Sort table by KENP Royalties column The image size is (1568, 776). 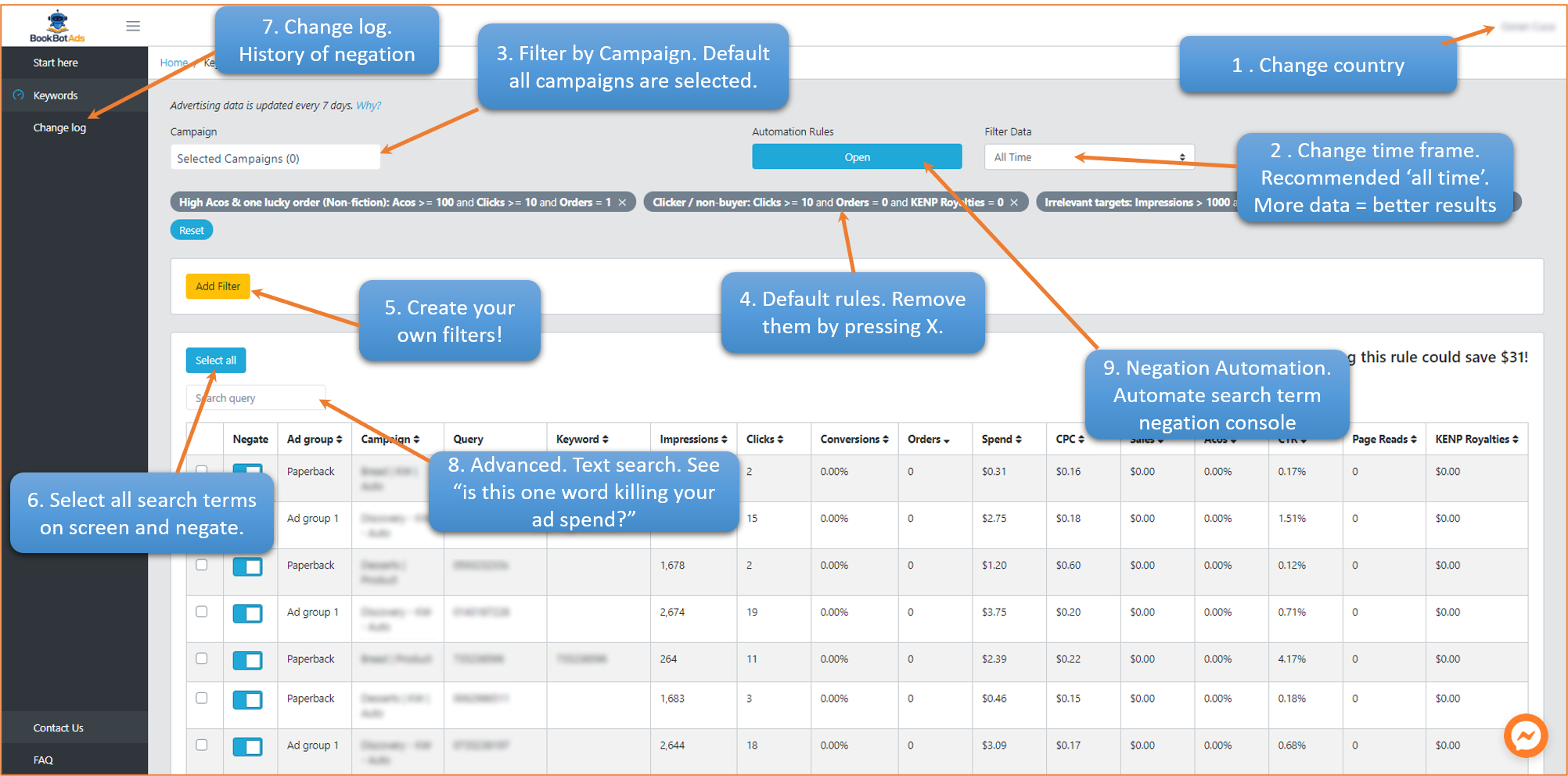[1476, 440]
